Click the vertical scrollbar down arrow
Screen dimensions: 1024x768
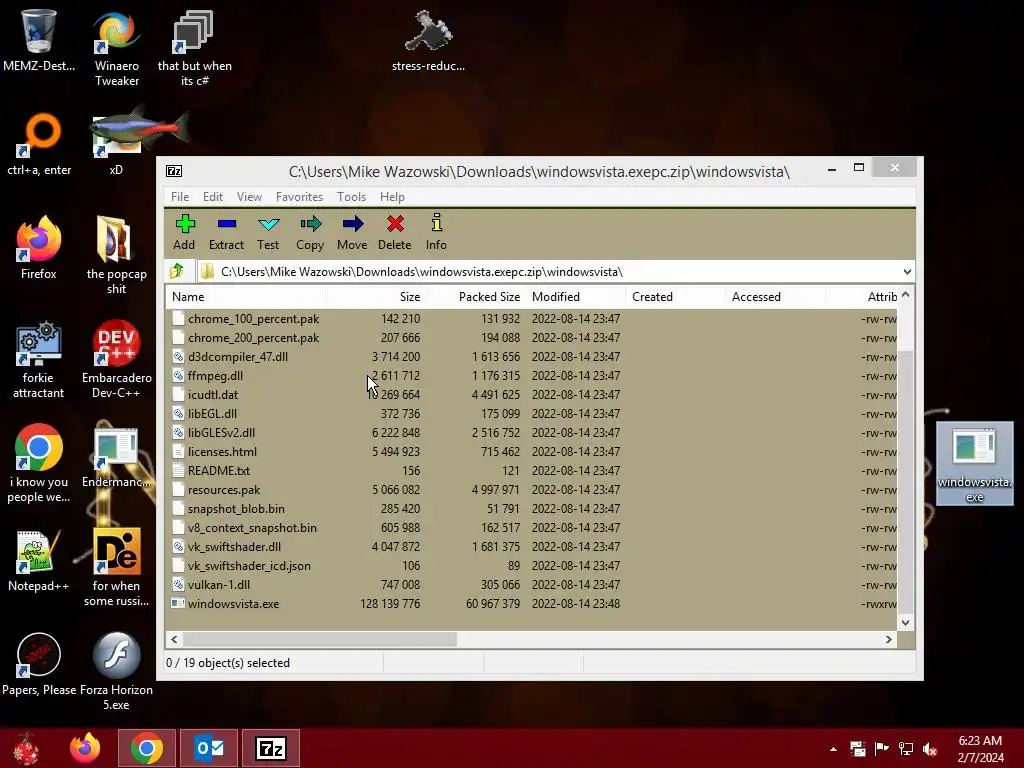905,622
